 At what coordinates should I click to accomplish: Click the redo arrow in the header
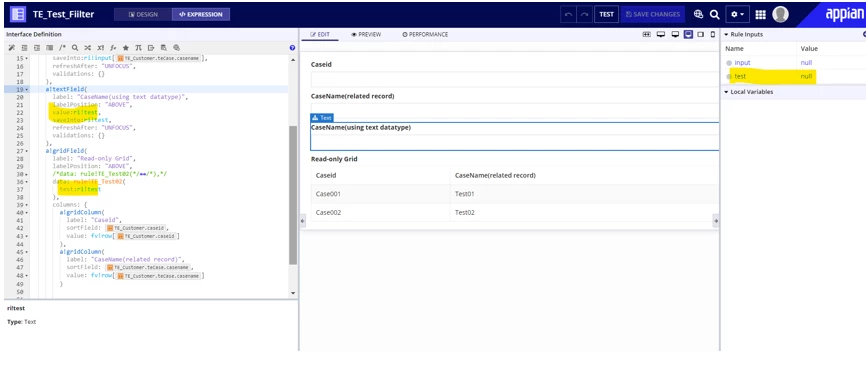pyautogui.click(x=584, y=14)
